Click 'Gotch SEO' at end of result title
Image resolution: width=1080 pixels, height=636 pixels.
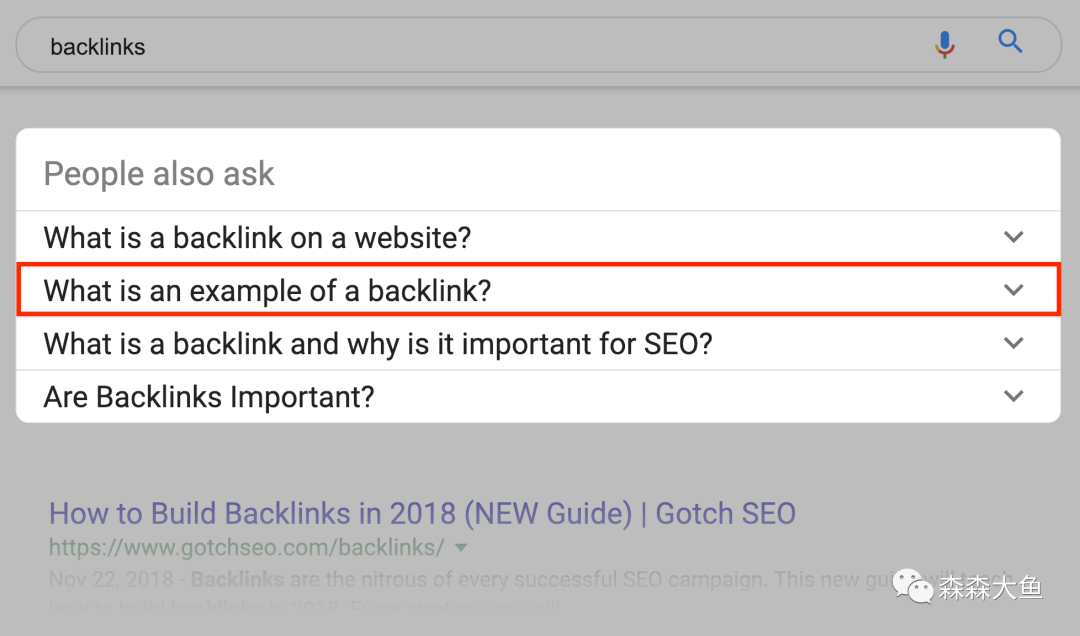tap(725, 514)
